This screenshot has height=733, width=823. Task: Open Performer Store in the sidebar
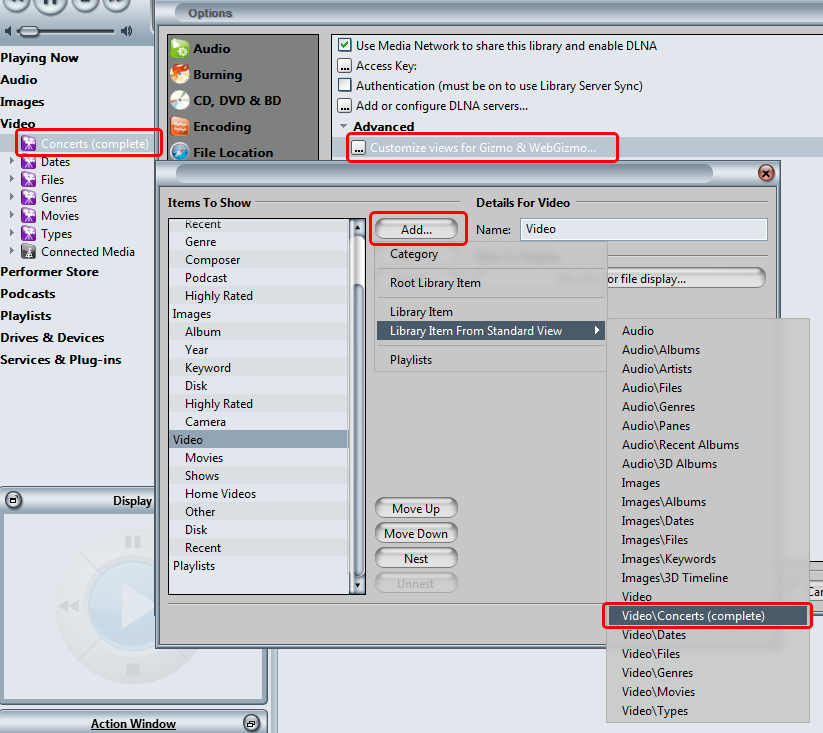[49, 272]
